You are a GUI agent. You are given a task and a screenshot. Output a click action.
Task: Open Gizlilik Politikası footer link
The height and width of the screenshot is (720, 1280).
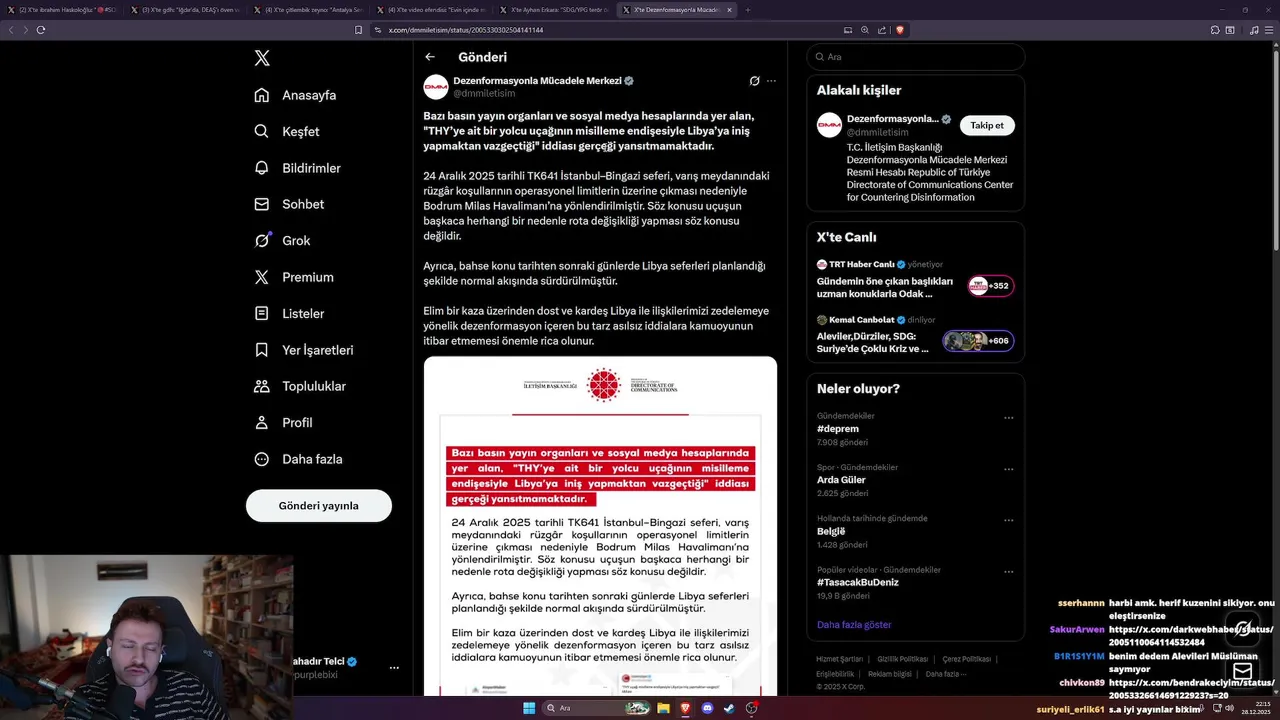coord(902,659)
